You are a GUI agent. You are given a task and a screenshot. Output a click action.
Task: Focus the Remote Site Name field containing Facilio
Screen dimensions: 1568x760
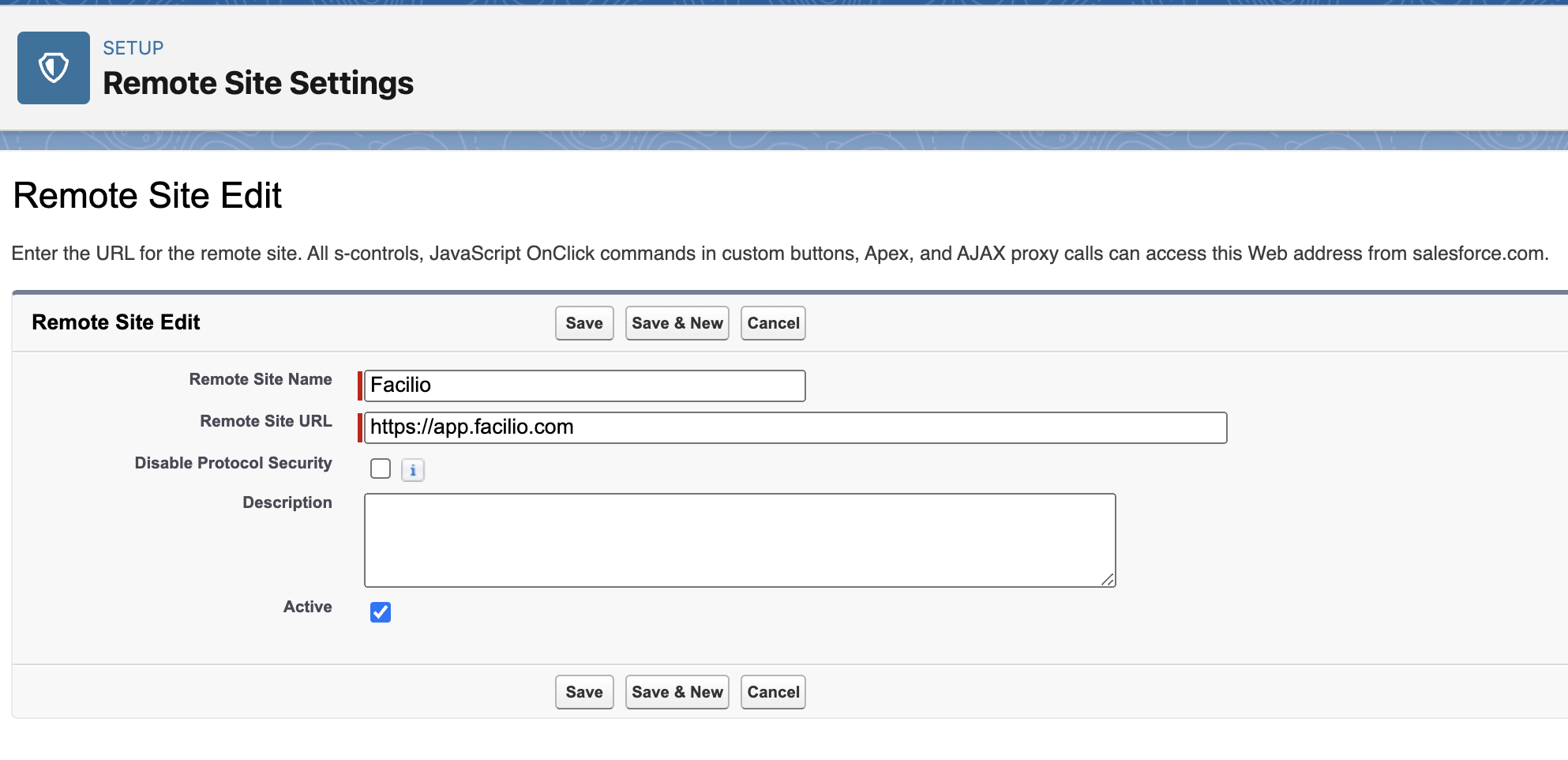click(584, 386)
